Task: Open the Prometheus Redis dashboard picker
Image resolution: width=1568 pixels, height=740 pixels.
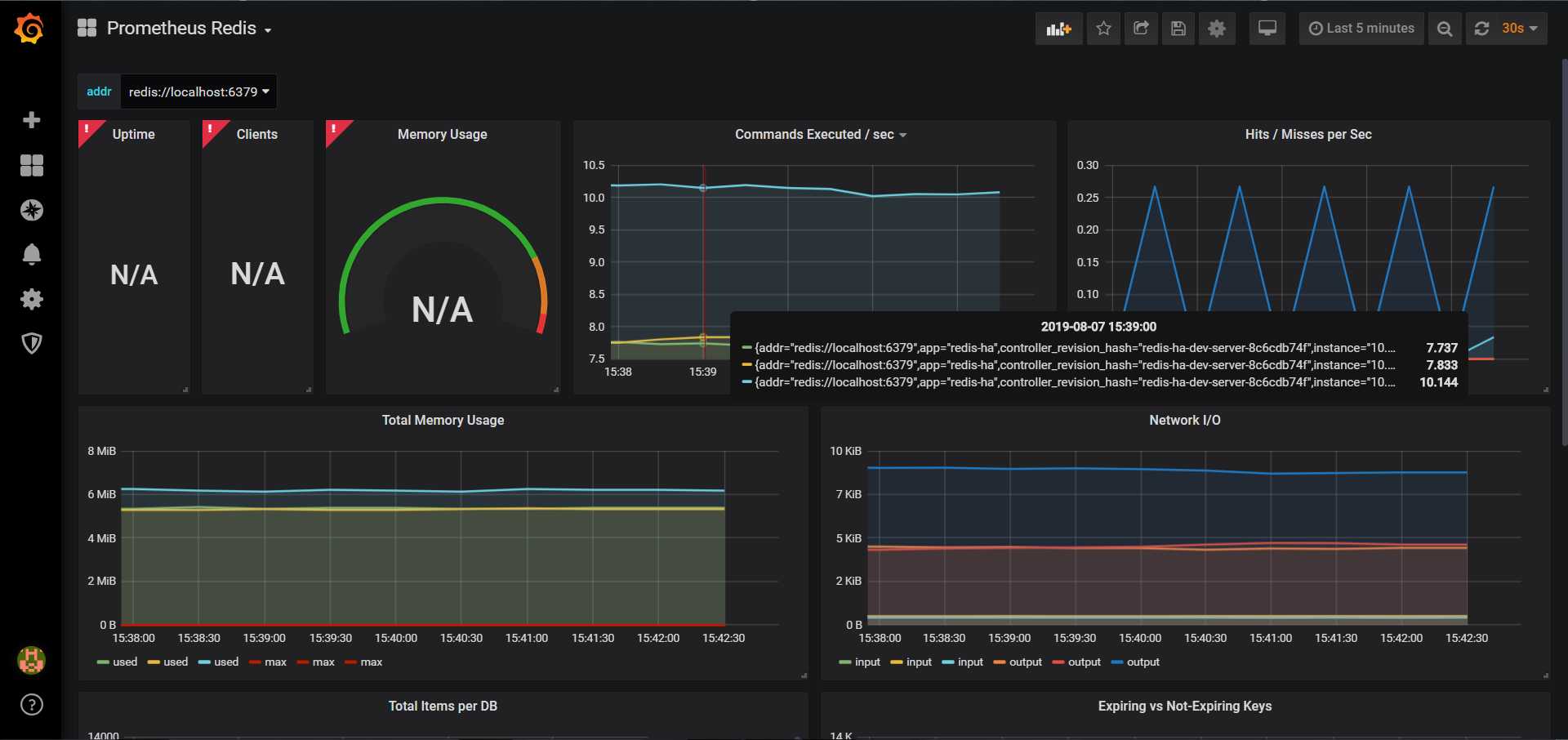Action: point(189,29)
